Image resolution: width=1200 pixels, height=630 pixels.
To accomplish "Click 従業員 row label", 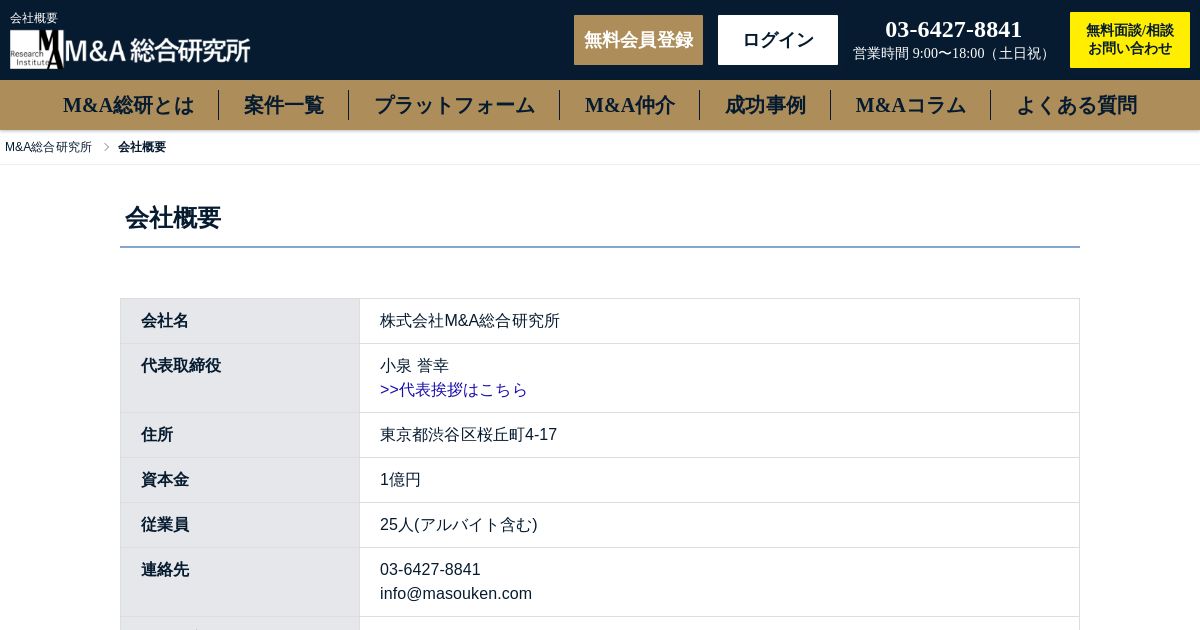I will click(x=165, y=525).
